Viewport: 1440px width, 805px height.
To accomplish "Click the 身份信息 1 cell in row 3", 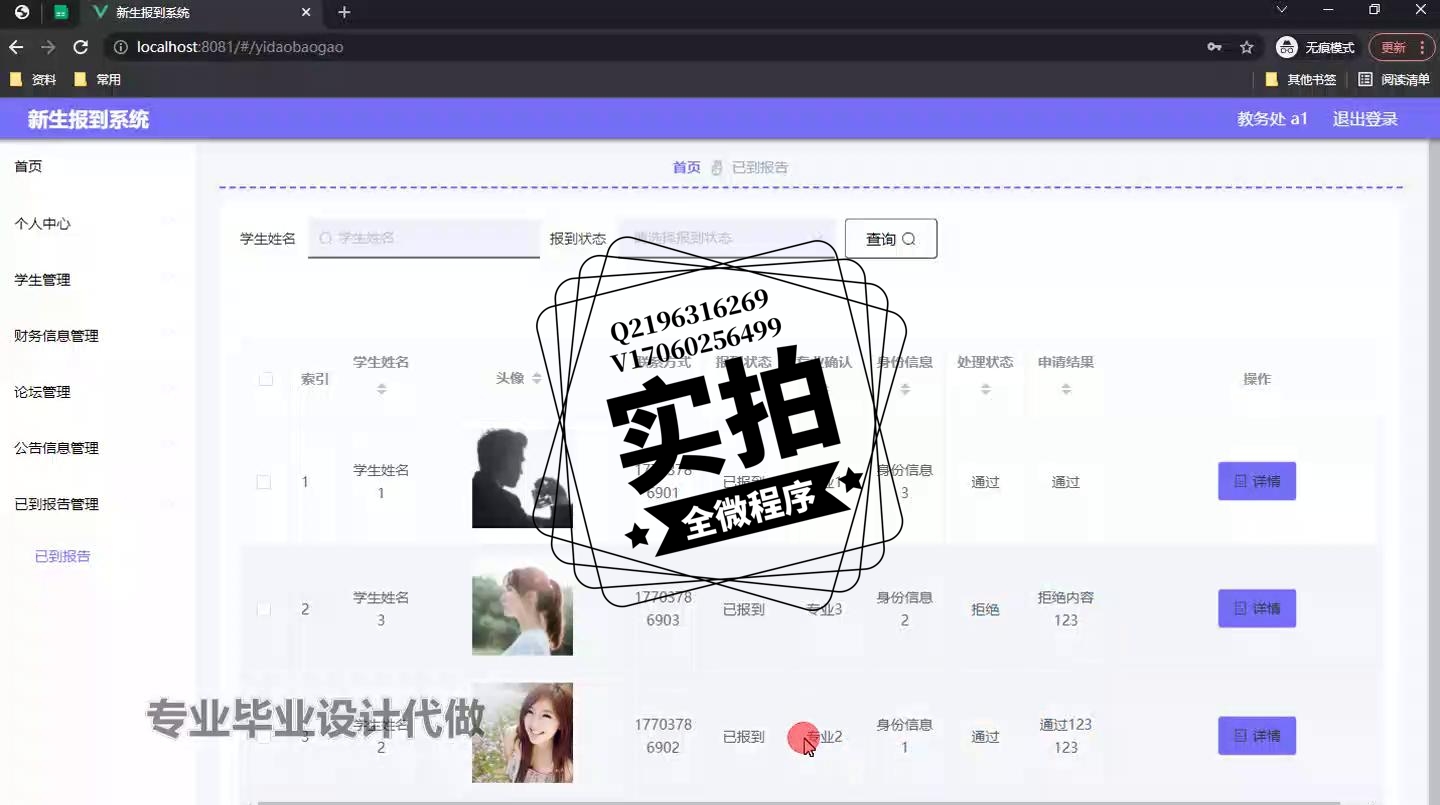I will click(905, 736).
